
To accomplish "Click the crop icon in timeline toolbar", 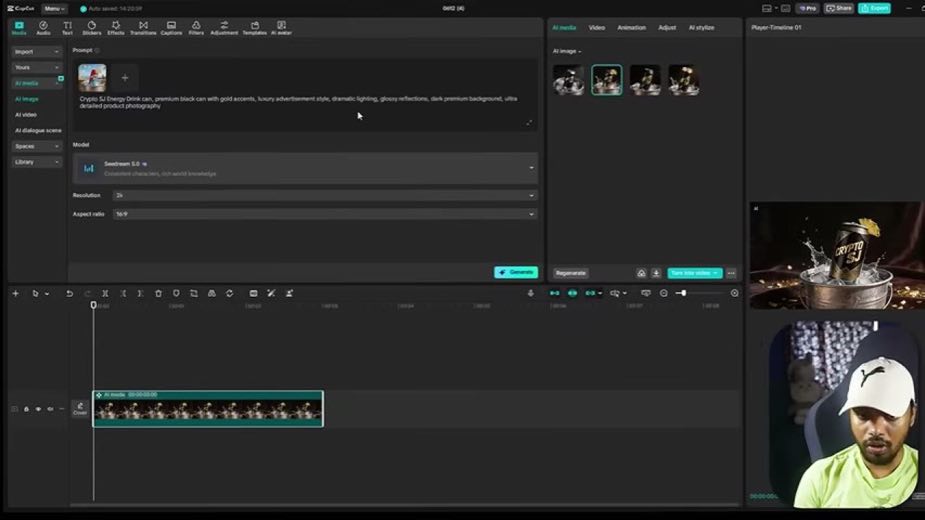I will click(x=193, y=293).
